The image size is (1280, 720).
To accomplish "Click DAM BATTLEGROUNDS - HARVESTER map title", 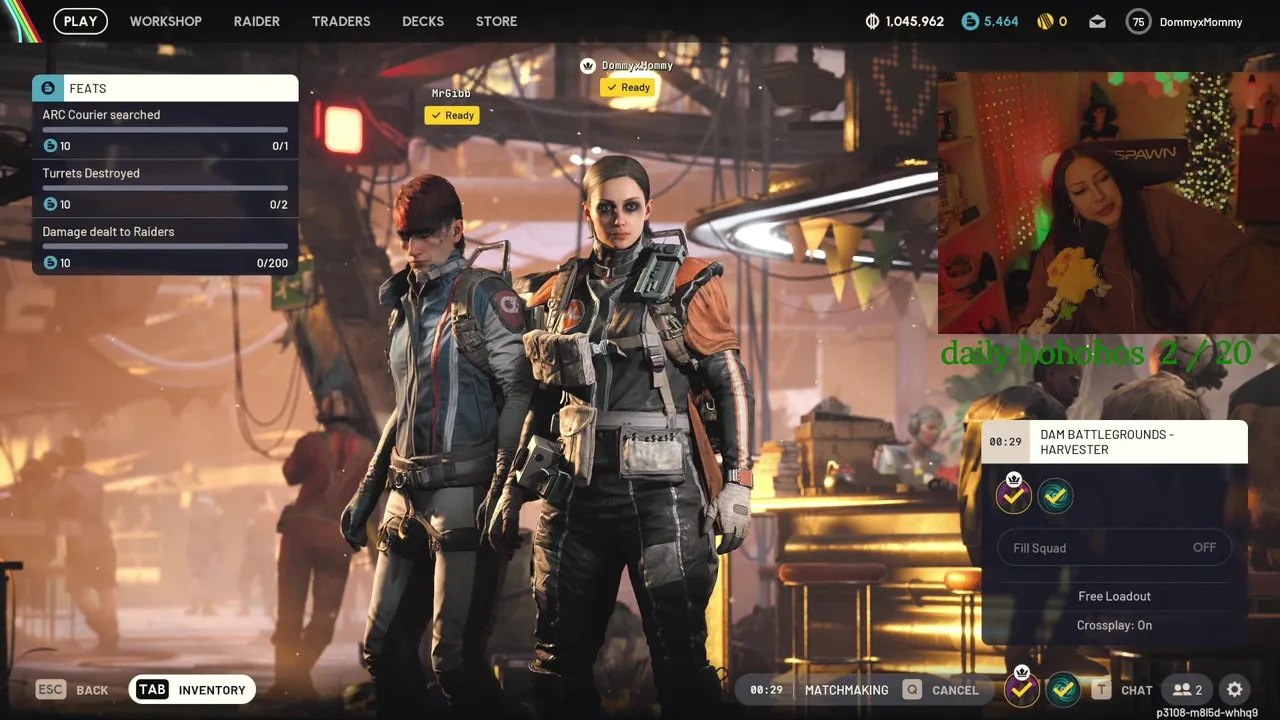I will click(1107, 442).
